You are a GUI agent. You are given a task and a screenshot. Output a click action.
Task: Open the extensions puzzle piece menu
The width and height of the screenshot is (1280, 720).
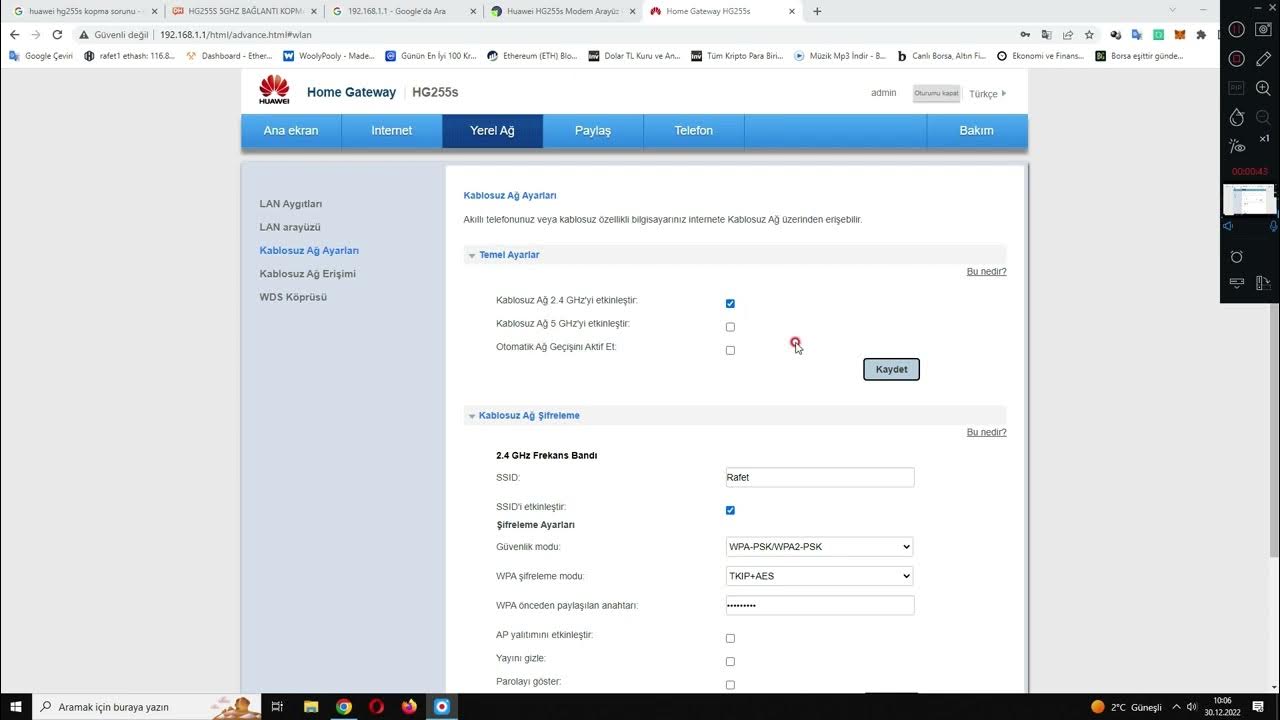point(1201,34)
